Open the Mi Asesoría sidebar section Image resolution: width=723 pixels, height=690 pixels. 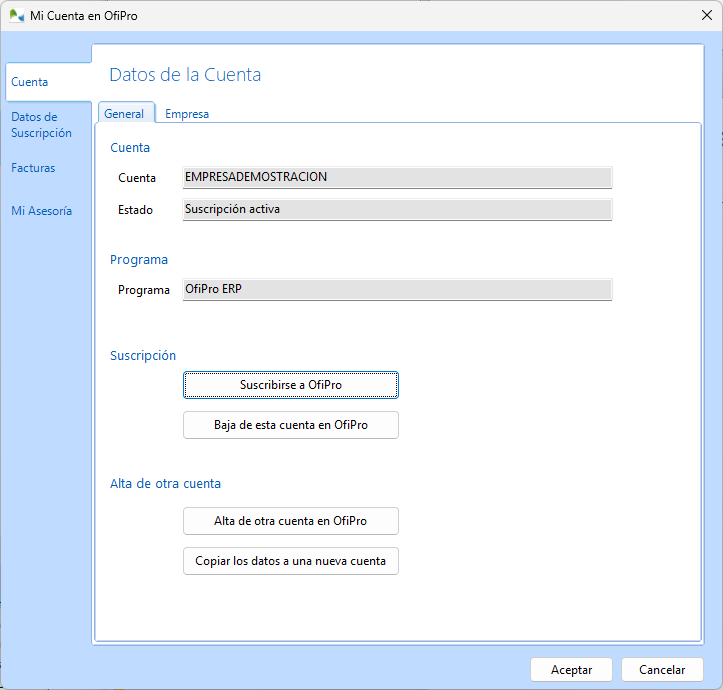tap(41, 211)
